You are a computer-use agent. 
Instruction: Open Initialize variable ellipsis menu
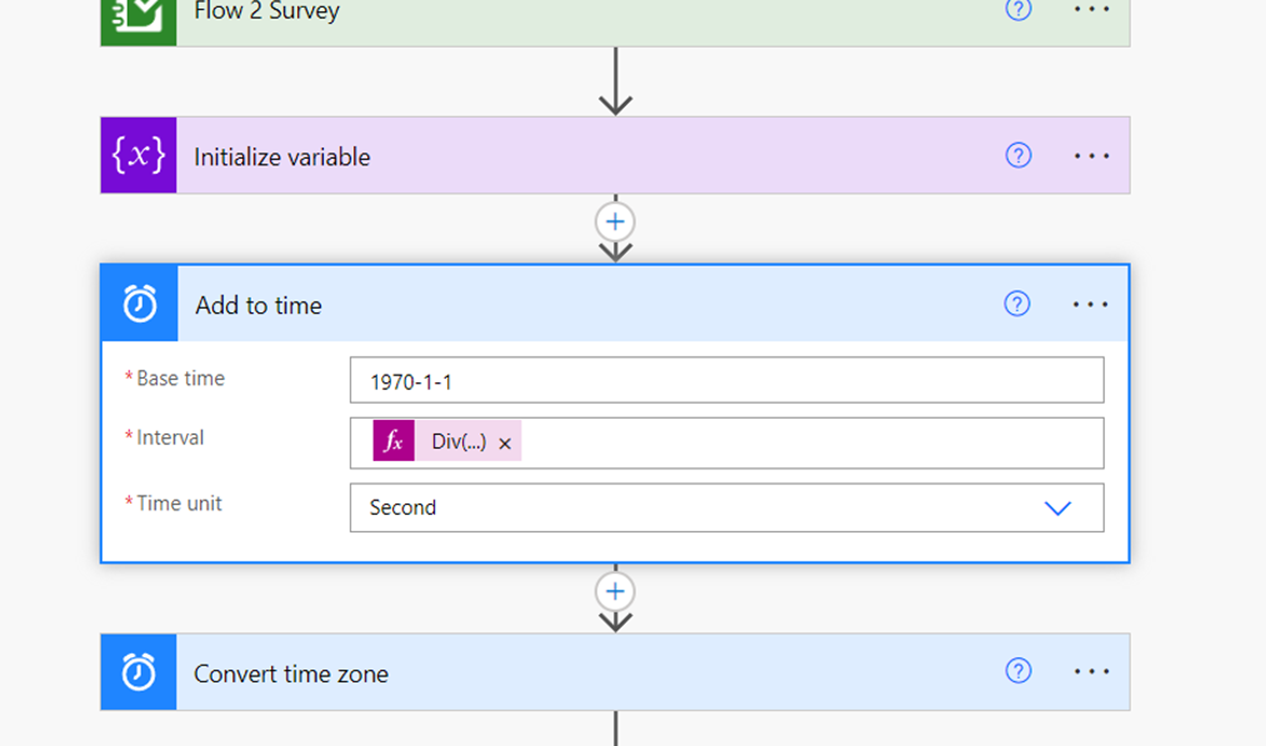1091,156
